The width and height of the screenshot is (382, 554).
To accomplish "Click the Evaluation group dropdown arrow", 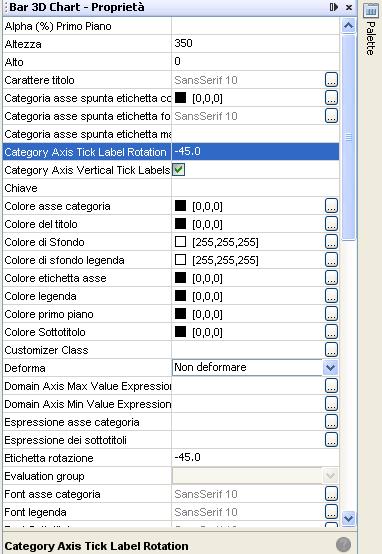I will click(330, 476).
